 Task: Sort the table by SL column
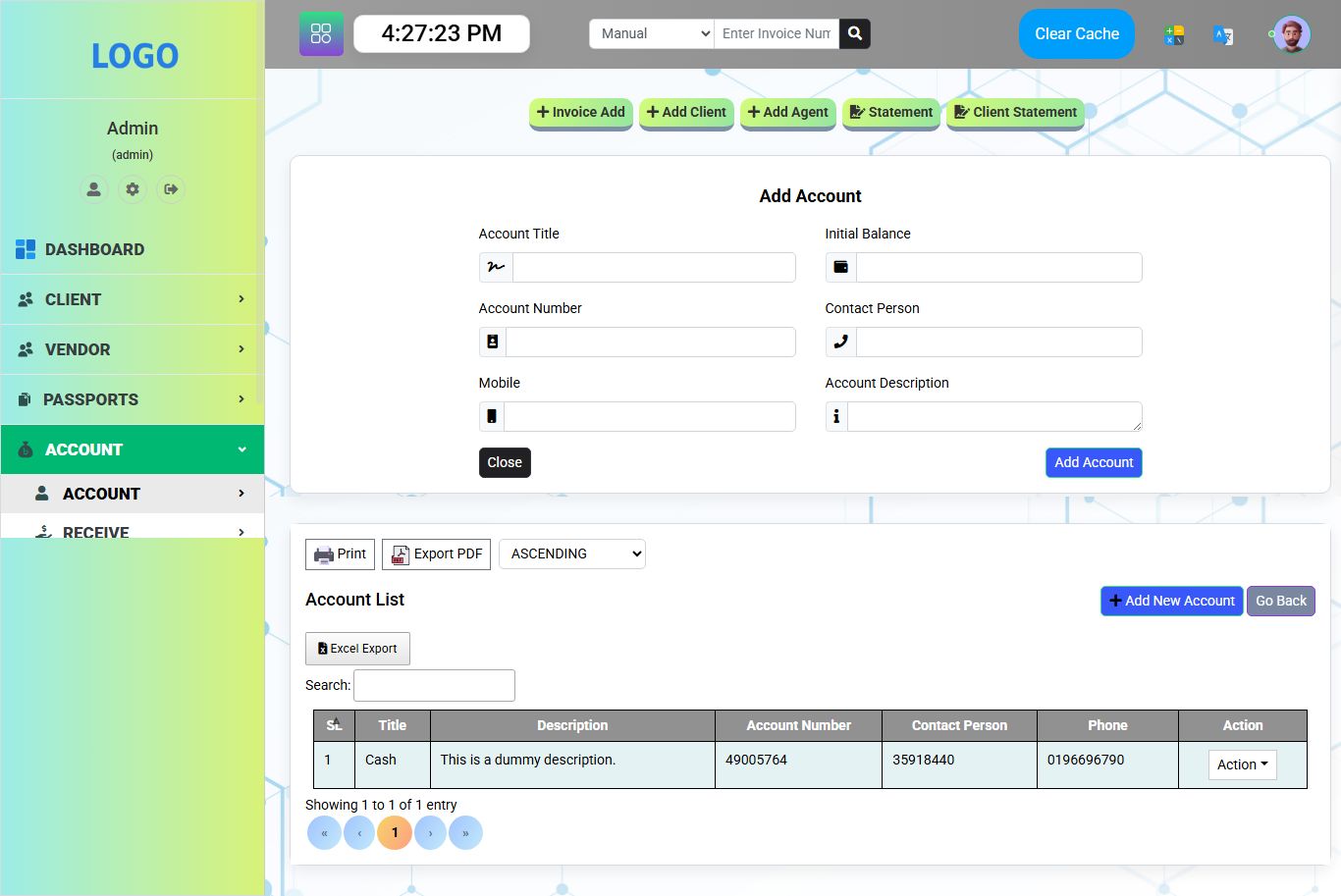[335, 725]
